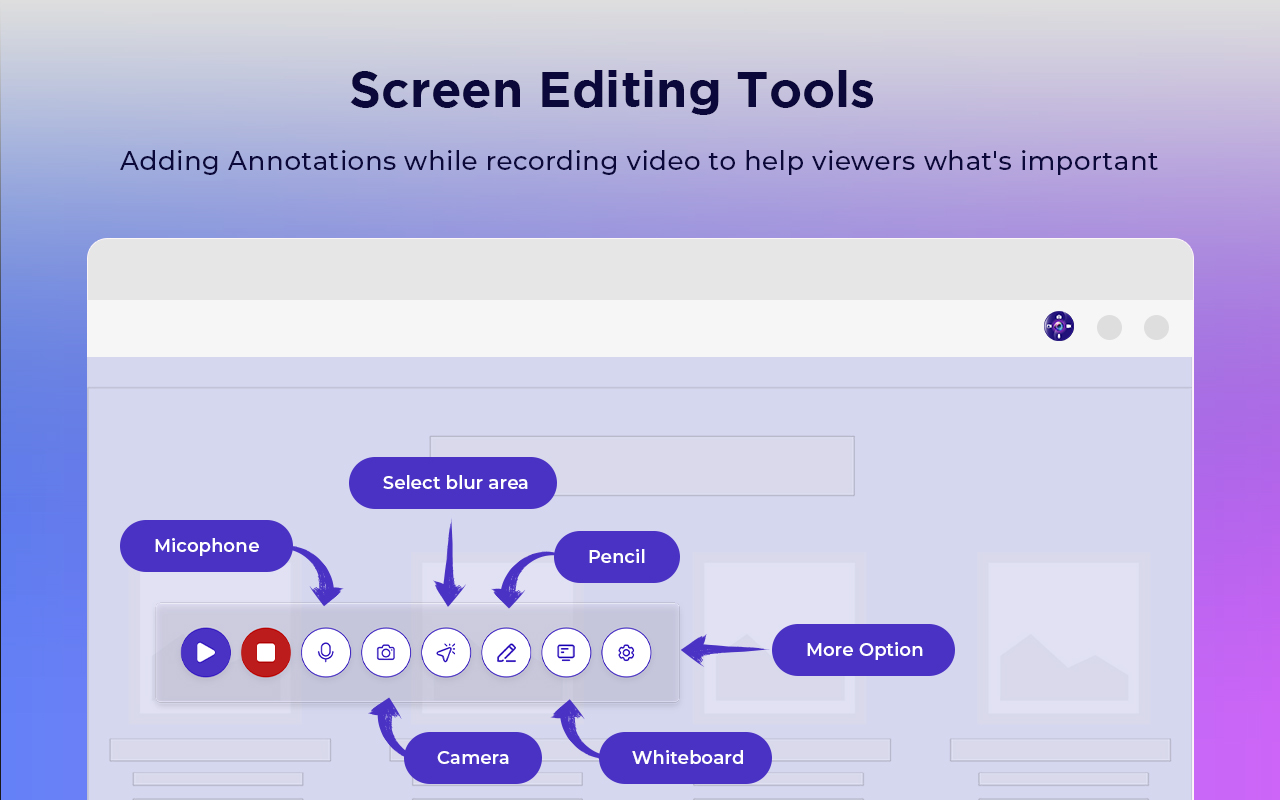
Task: Click the Pencil callout pill
Action: [616, 557]
